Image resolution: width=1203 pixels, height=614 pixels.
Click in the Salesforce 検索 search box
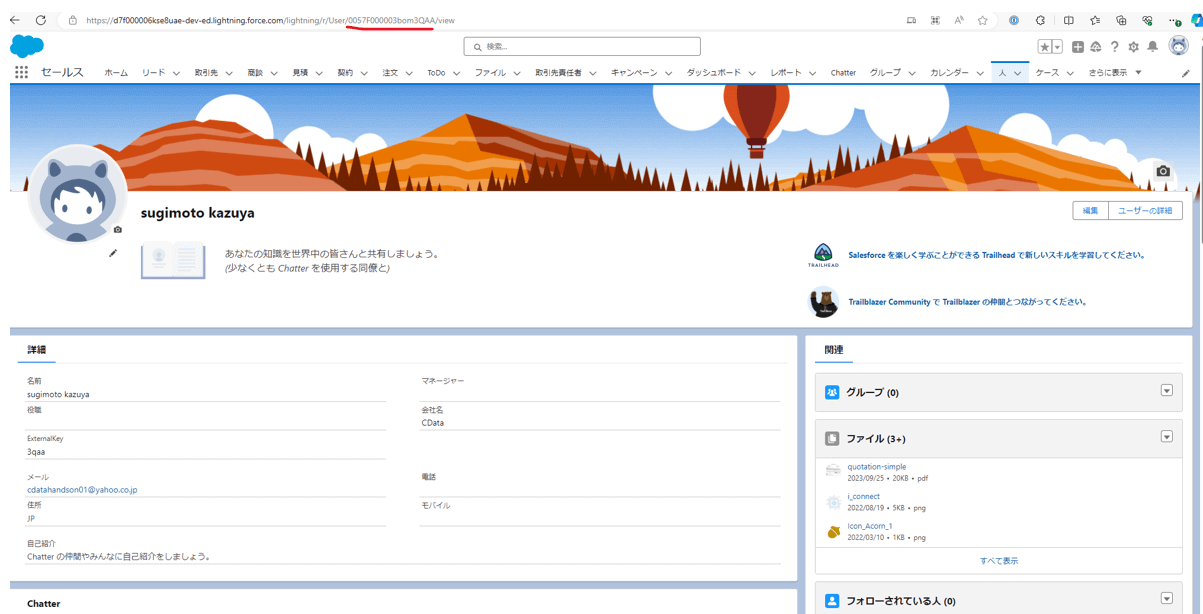582,46
